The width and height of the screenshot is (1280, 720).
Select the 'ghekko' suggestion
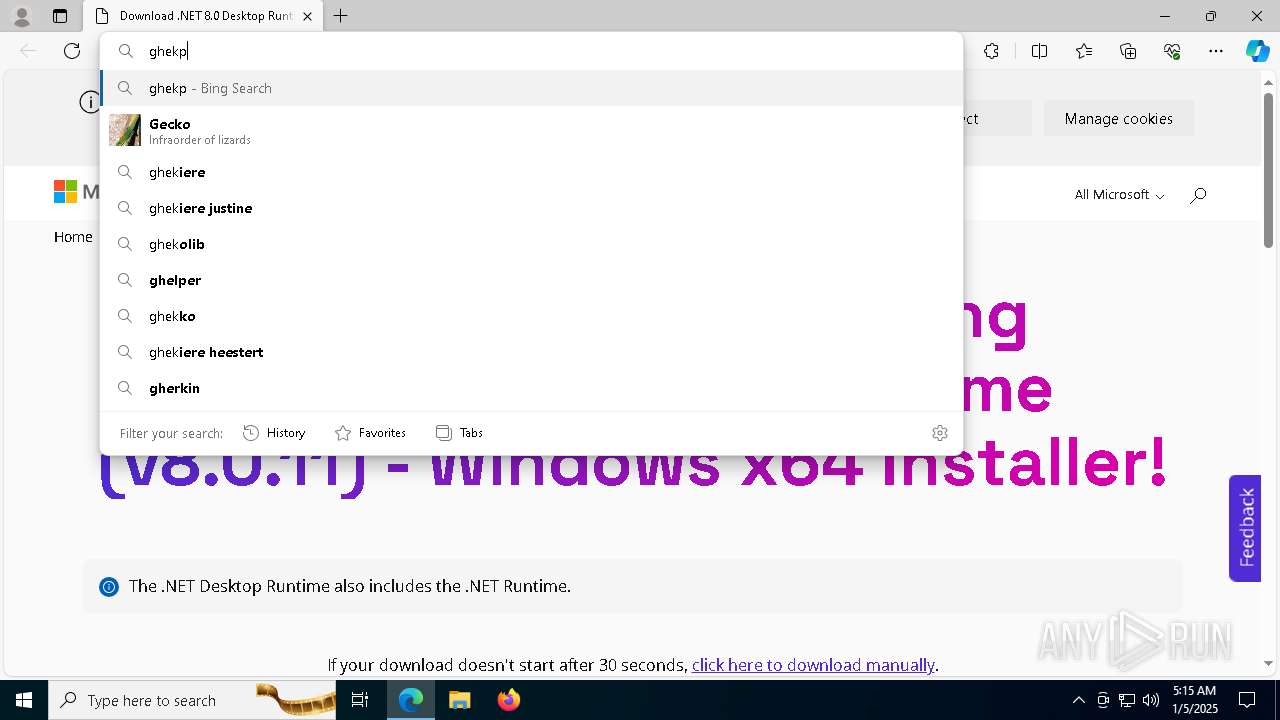(x=531, y=316)
